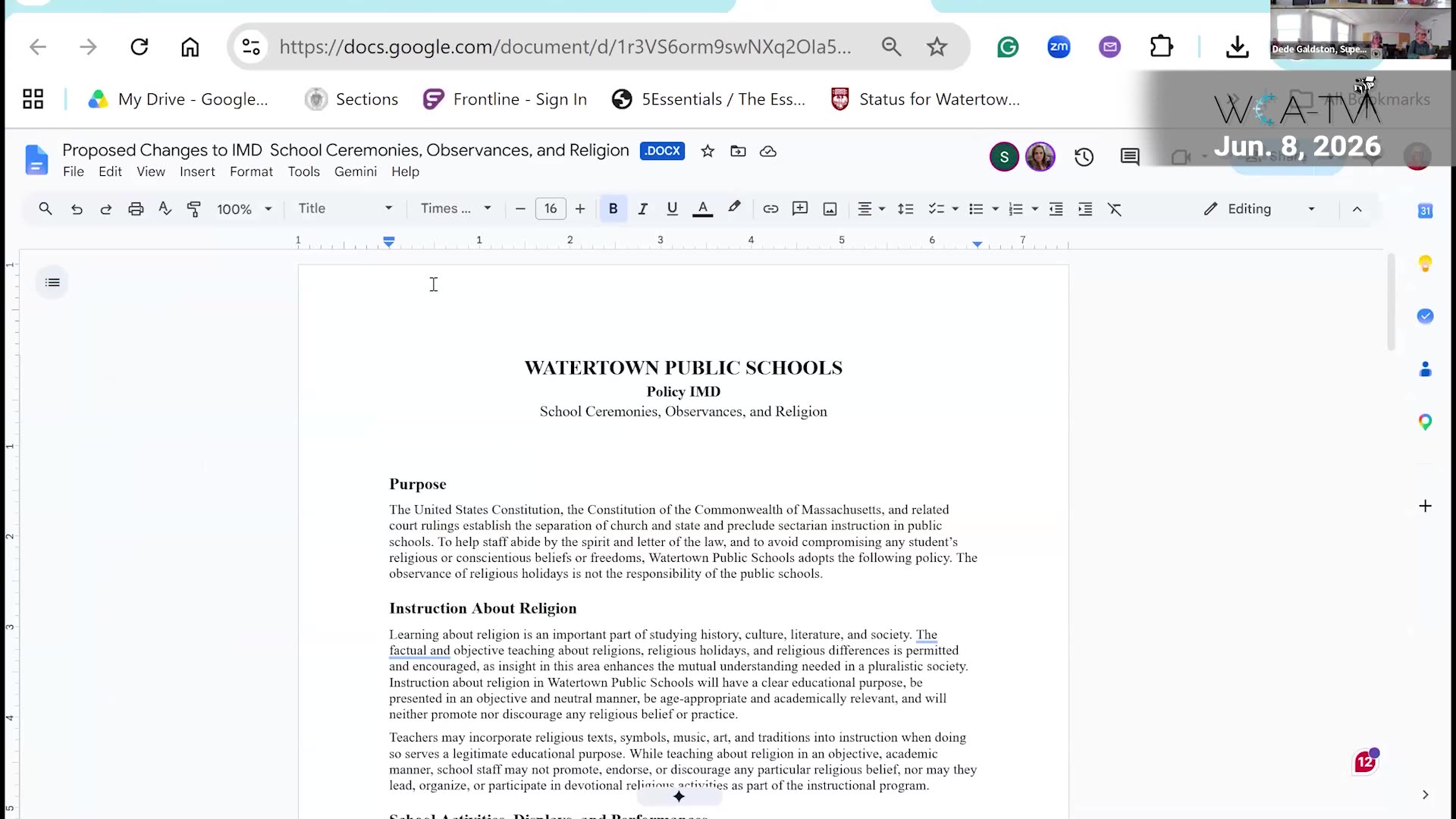Open the Insert menu
The height and width of the screenshot is (819, 1456).
point(197,171)
